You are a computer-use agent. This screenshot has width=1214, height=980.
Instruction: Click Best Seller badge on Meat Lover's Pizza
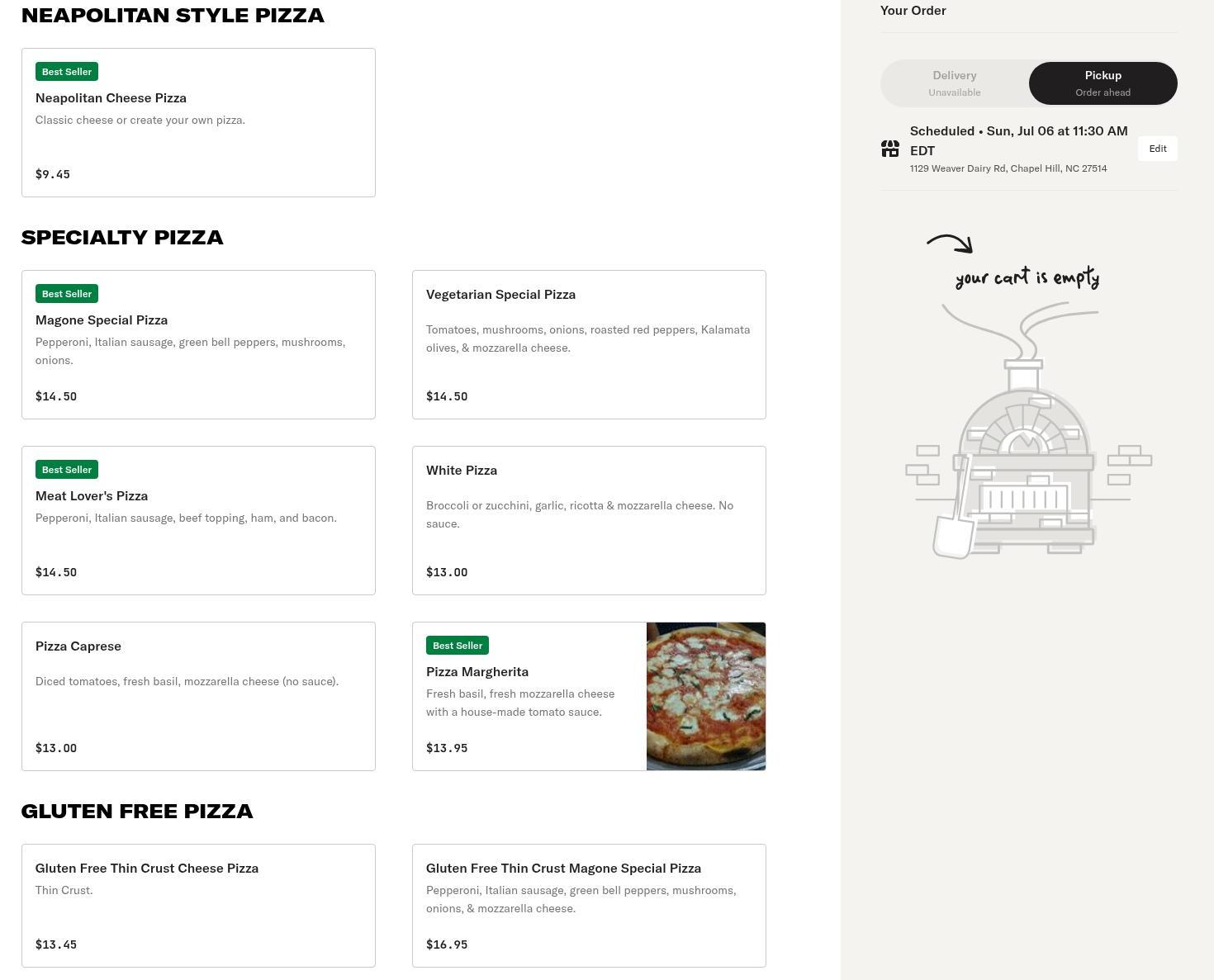point(67,470)
